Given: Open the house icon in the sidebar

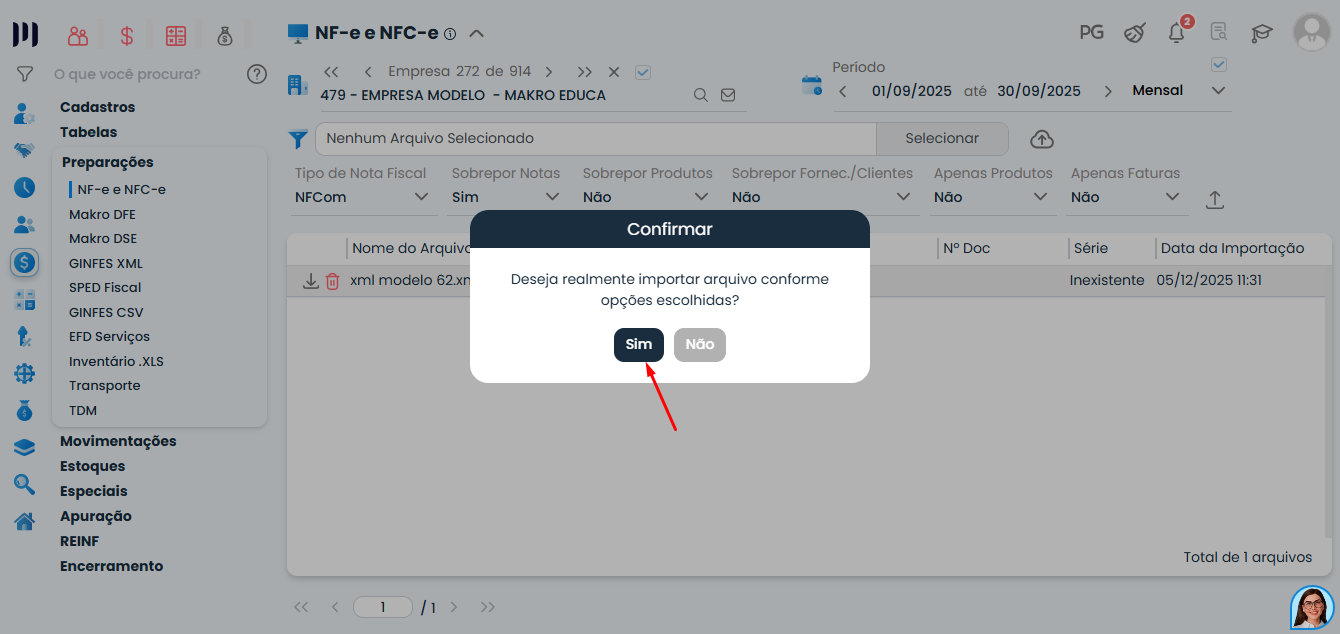Looking at the screenshot, I should pos(25,521).
